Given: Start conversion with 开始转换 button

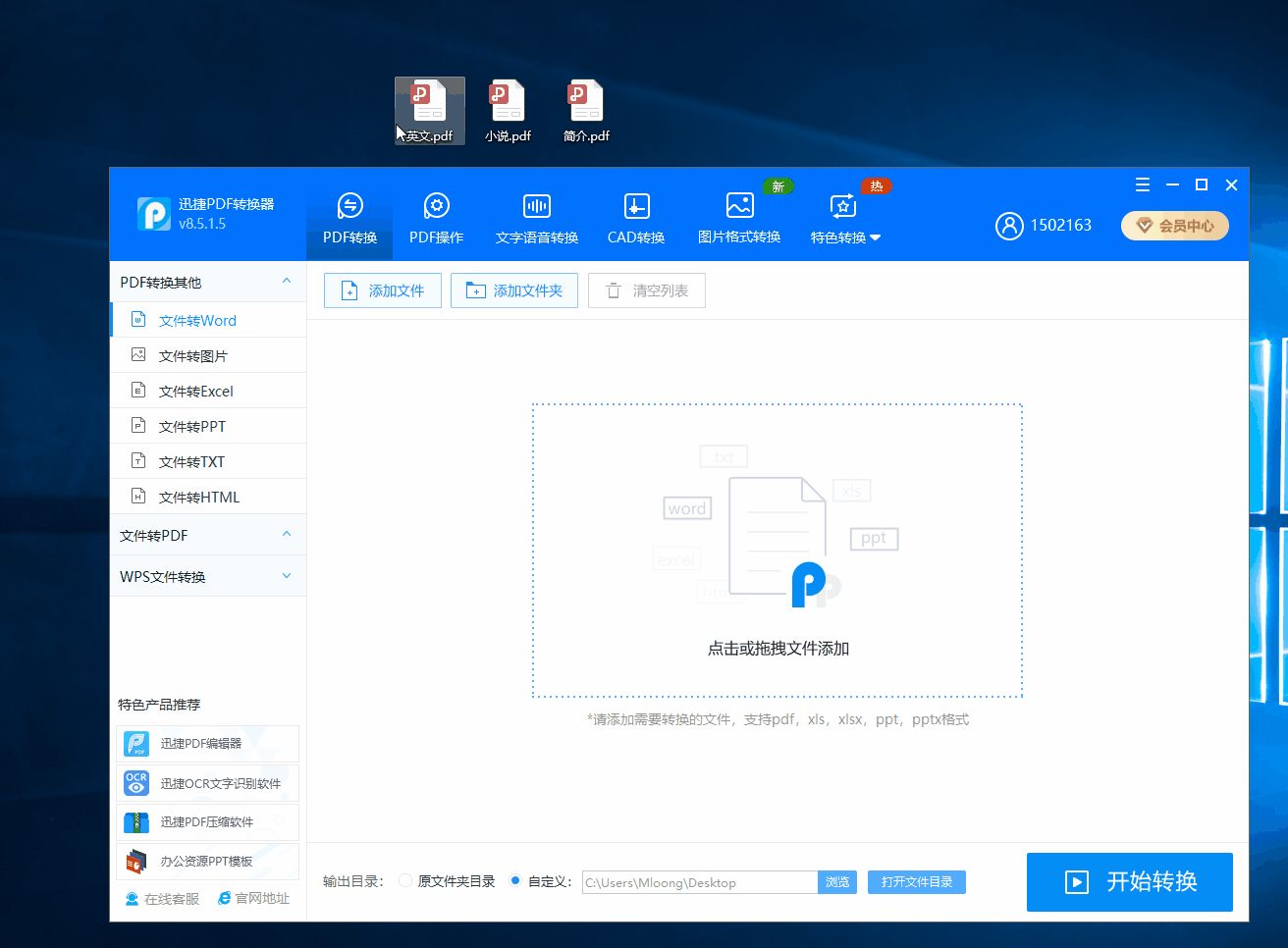Looking at the screenshot, I should (1130, 882).
